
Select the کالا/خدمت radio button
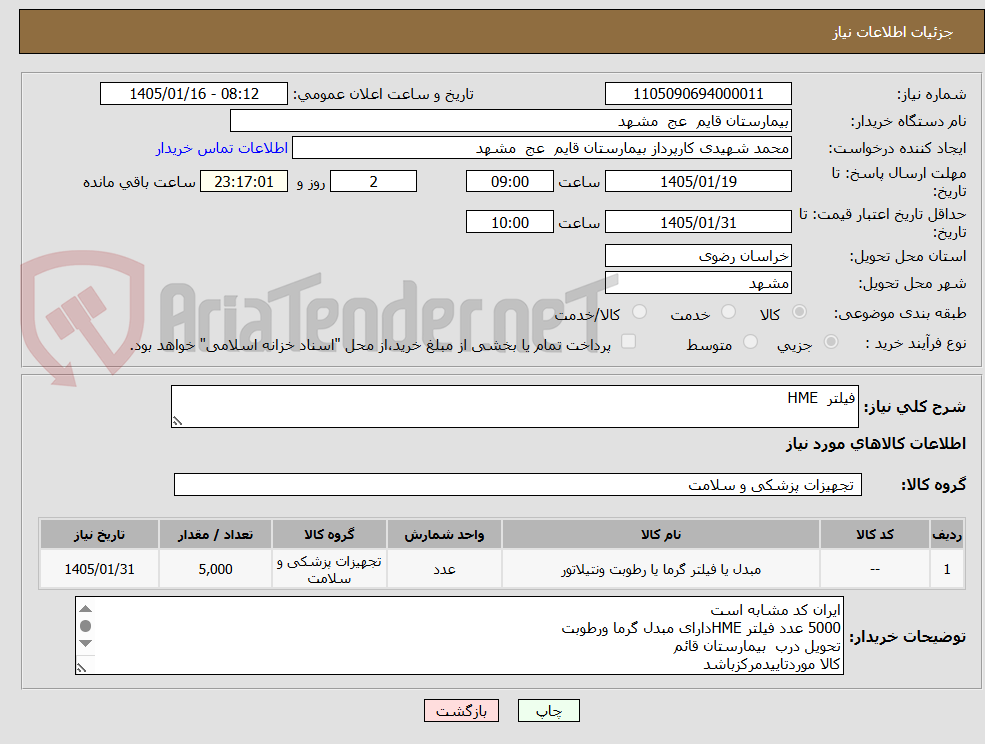639,312
